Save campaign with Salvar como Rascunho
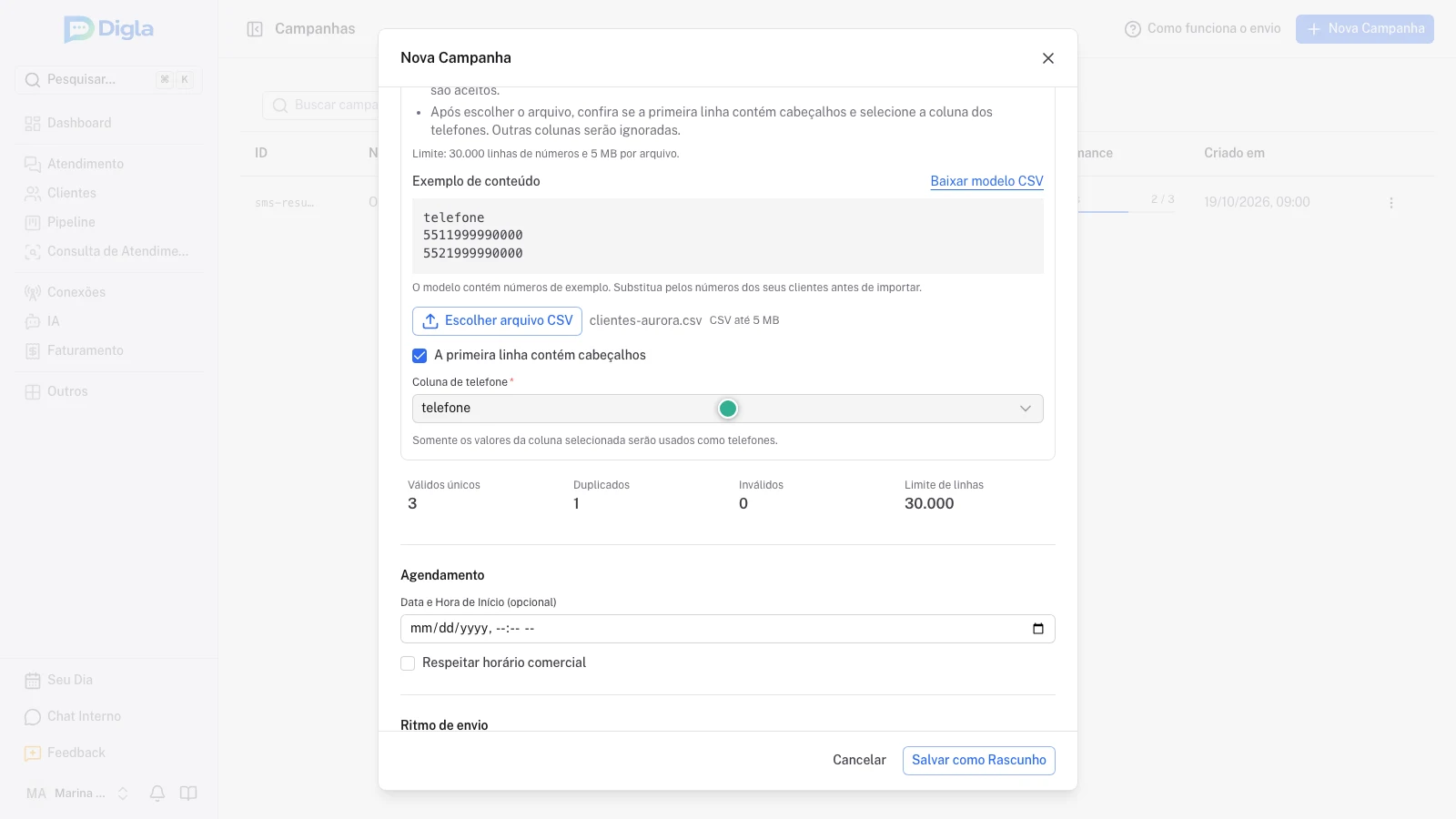 pyautogui.click(x=979, y=761)
